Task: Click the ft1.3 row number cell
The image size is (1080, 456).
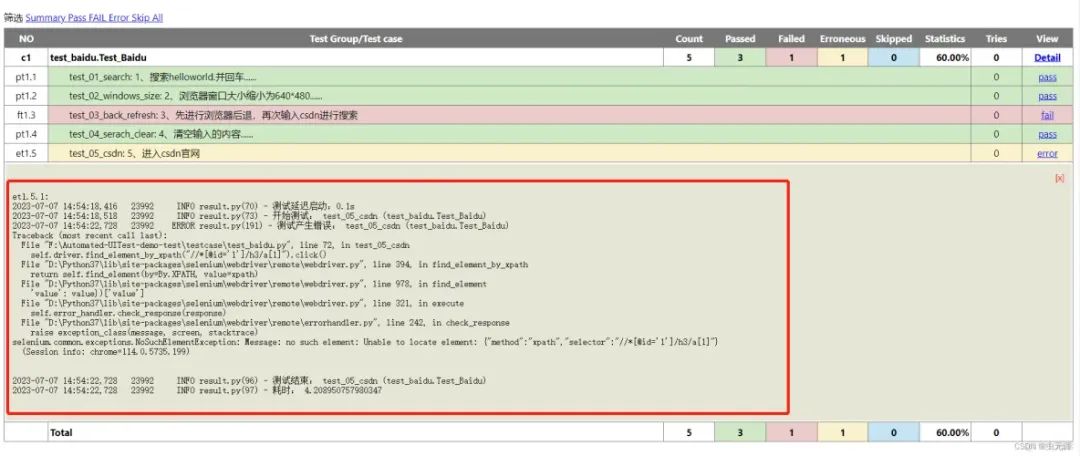Action: [26, 116]
